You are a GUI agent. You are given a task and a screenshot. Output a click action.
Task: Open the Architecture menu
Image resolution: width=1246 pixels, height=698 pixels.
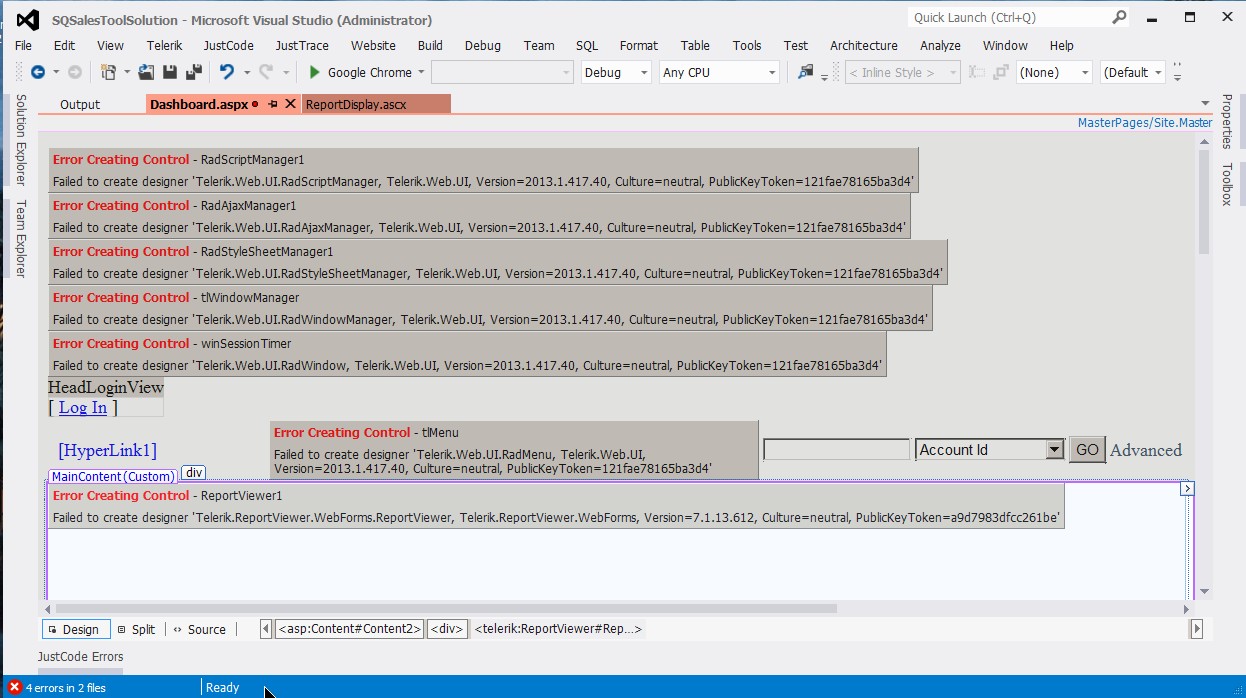[x=864, y=45]
